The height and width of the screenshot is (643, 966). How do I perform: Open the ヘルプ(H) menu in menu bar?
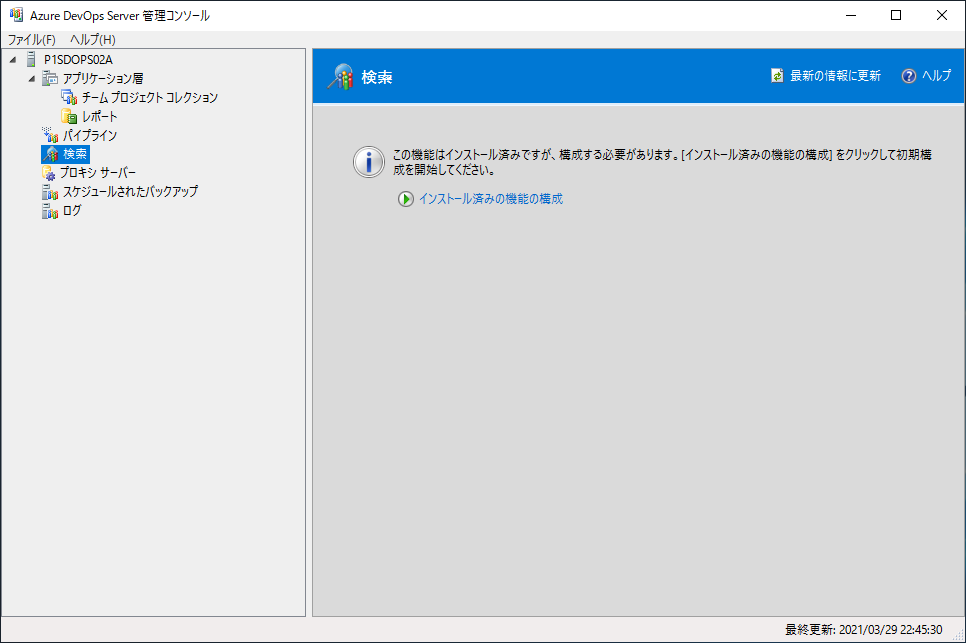tap(93, 40)
